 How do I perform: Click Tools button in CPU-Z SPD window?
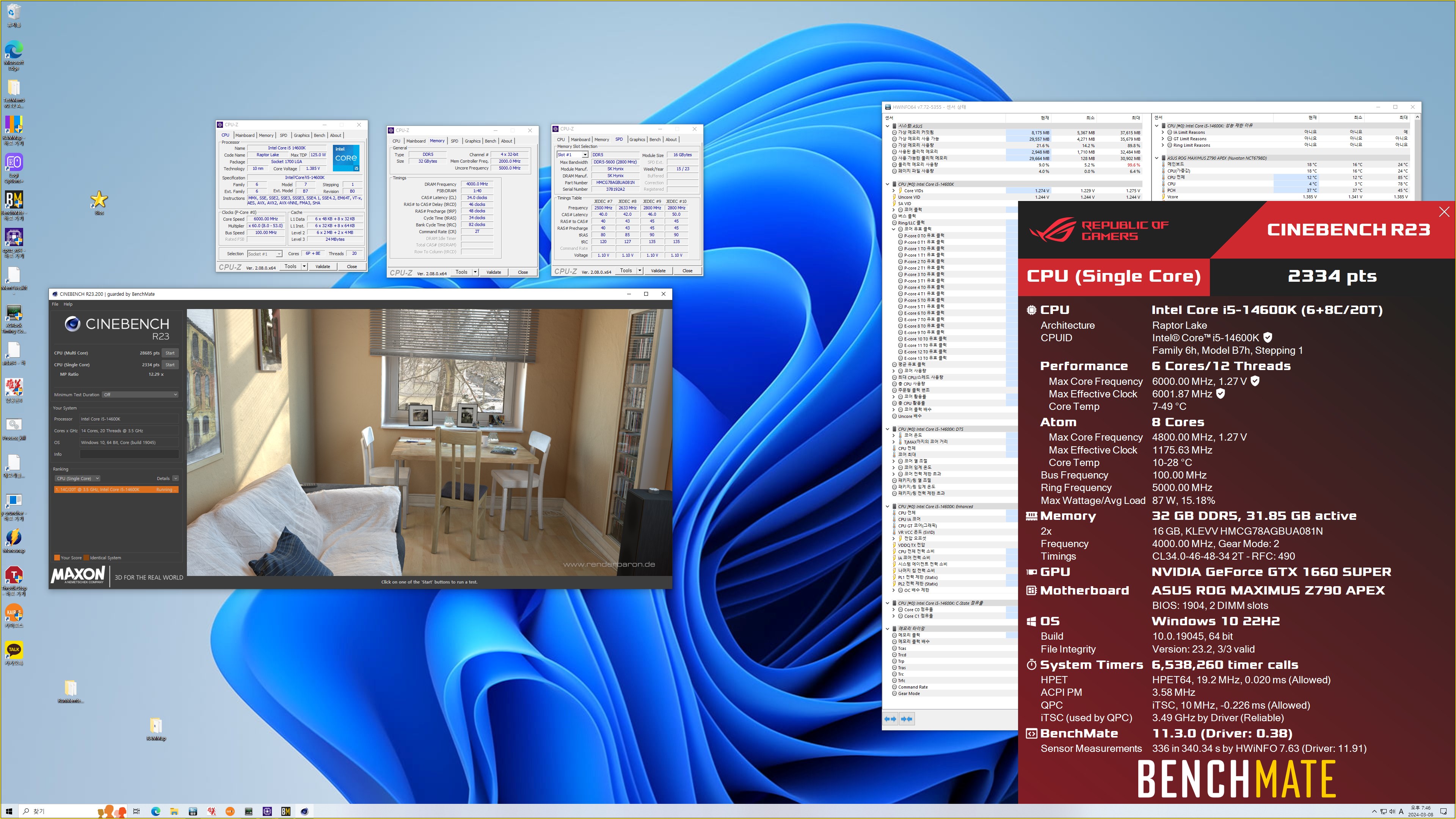[626, 271]
